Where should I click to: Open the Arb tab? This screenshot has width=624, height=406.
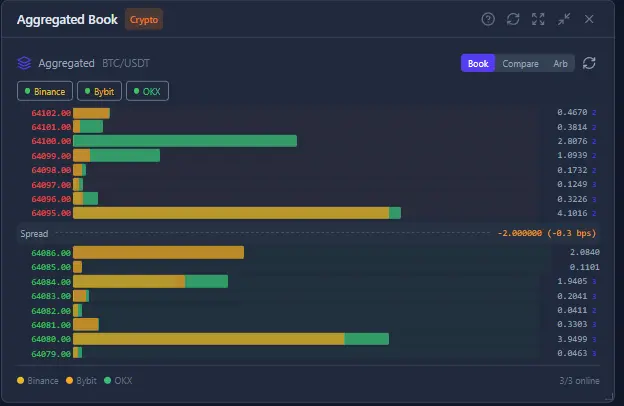pos(560,63)
